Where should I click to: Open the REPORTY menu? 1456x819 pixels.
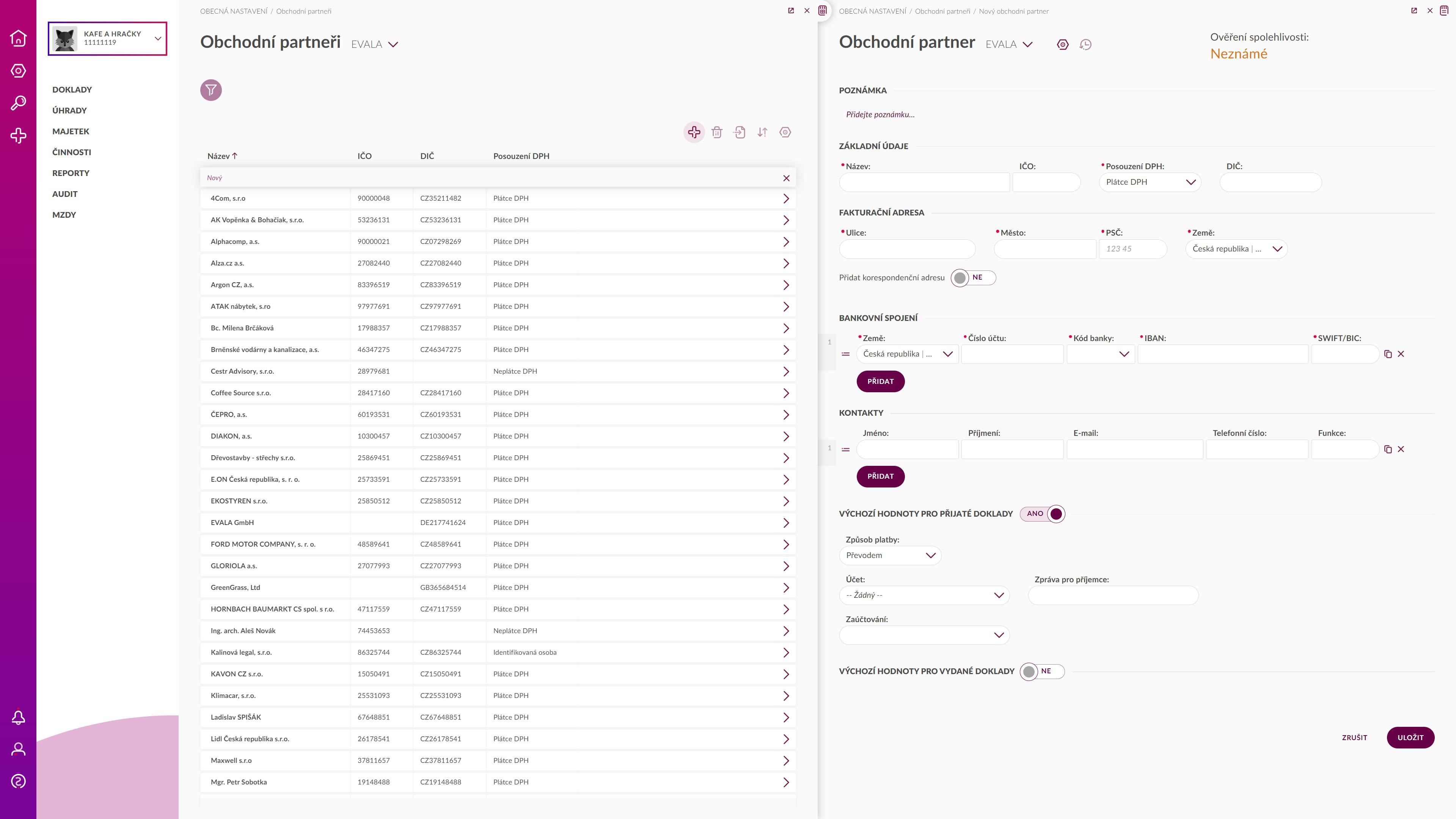[71, 173]
